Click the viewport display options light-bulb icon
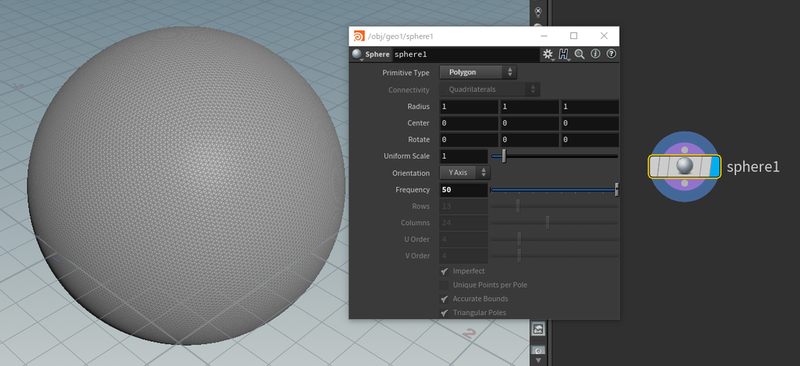Image resolution: width=800 pixels, height=366 pixels. point(537,12)
